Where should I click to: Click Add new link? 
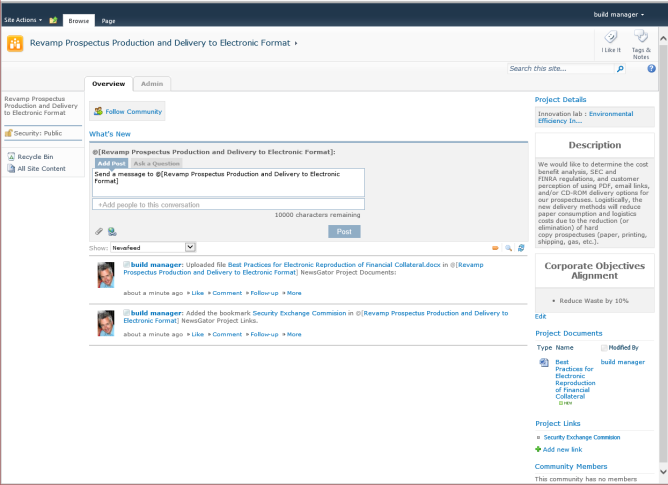[x=566, y=450]
